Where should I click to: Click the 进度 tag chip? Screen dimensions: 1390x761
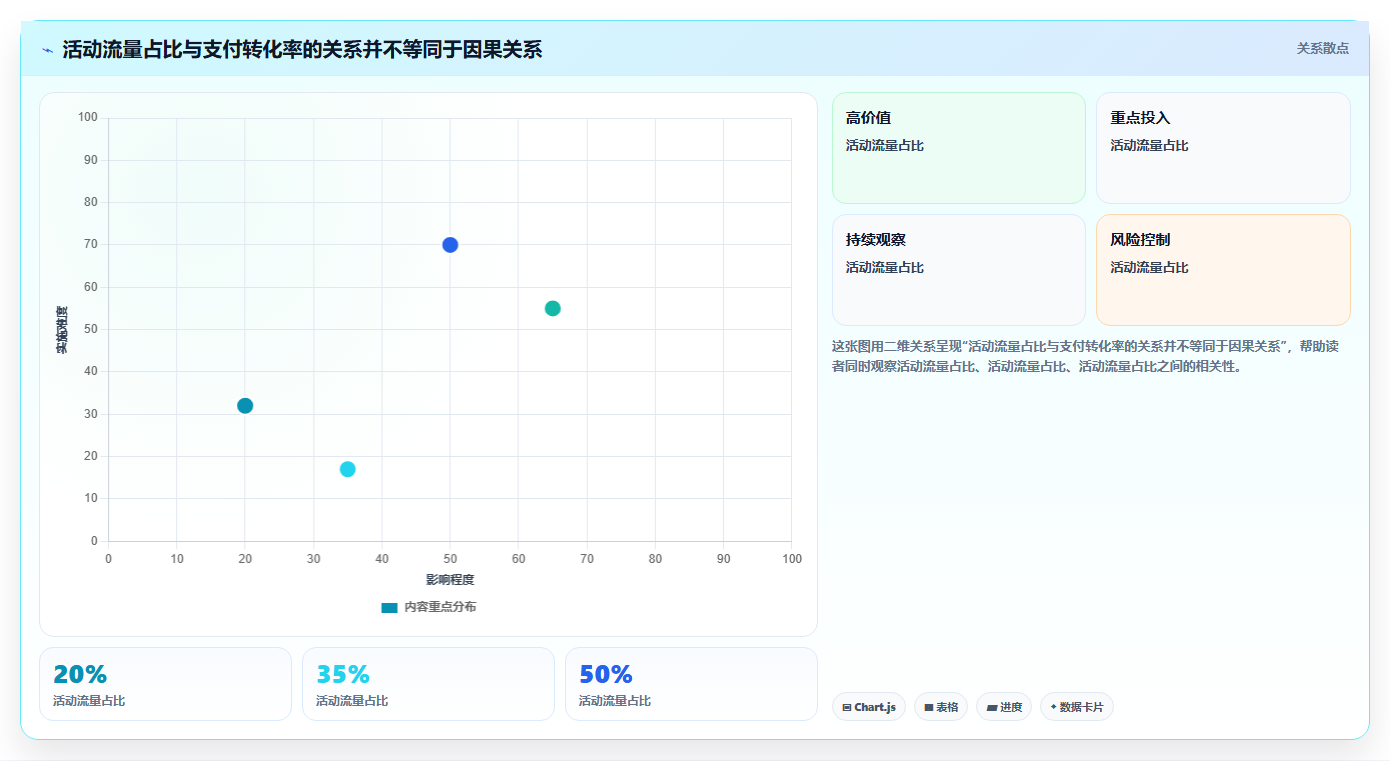(1004, 707)
